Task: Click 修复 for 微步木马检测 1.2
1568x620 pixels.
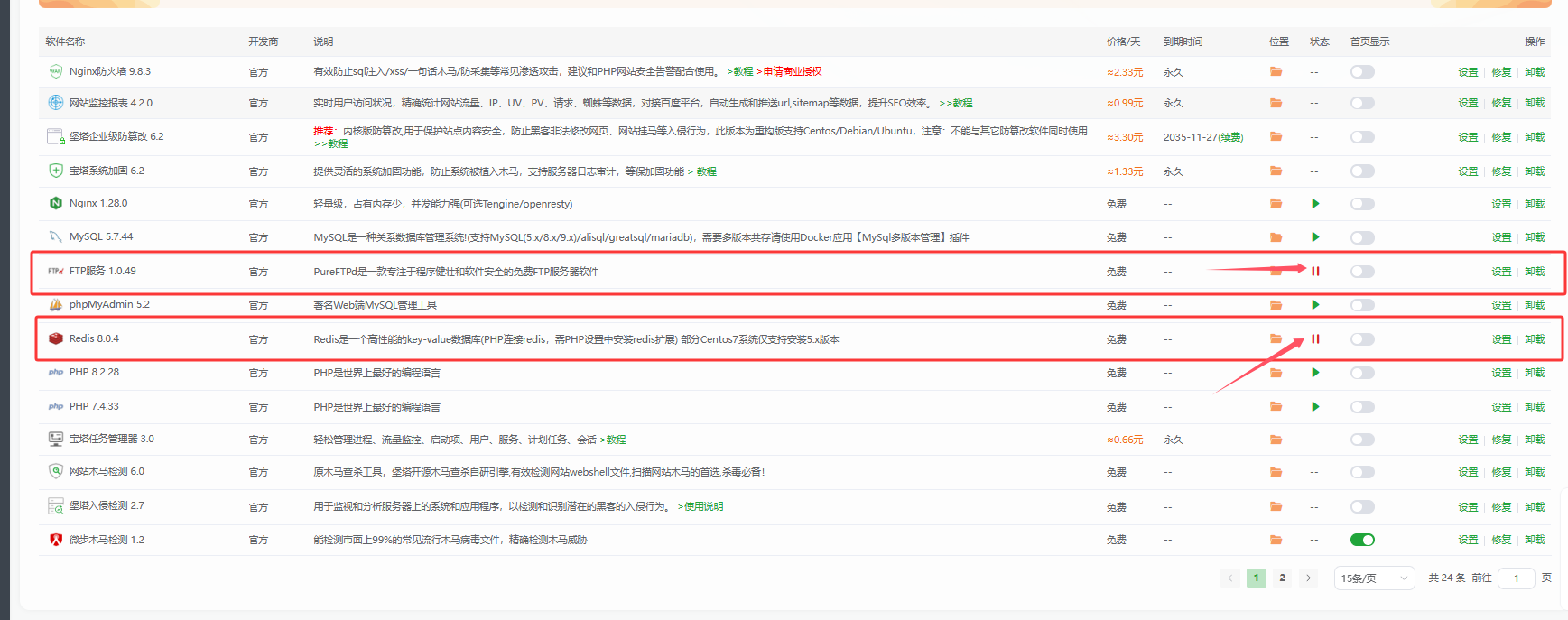Action: click(x=1501, y=540)
